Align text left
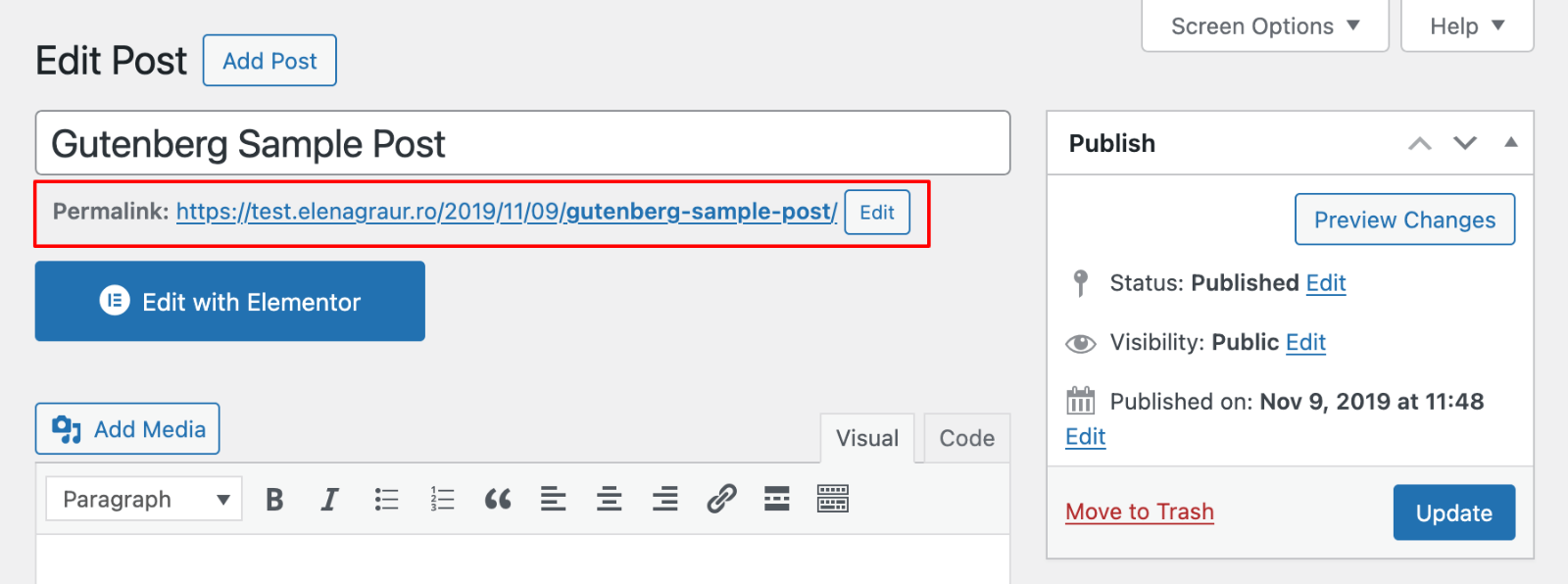The image size is (1568, 584). pyautogui.click(x=553, y=500)
